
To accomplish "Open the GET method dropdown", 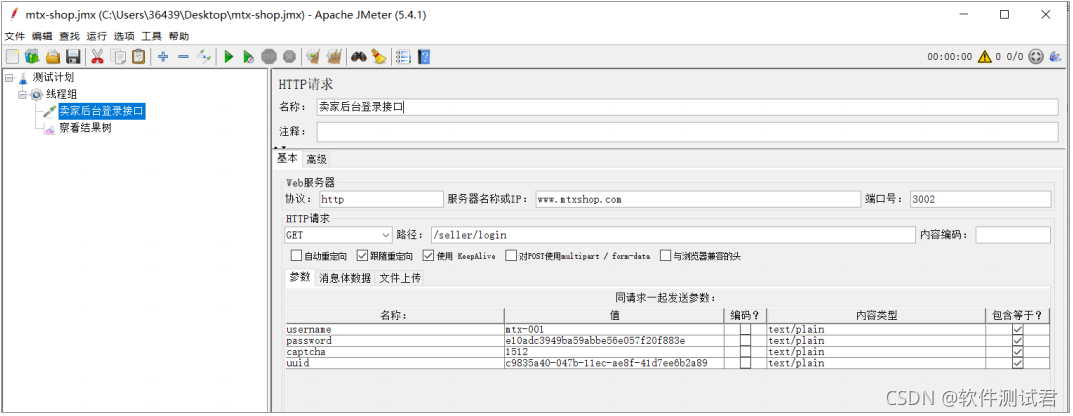I will click(338, 235).
